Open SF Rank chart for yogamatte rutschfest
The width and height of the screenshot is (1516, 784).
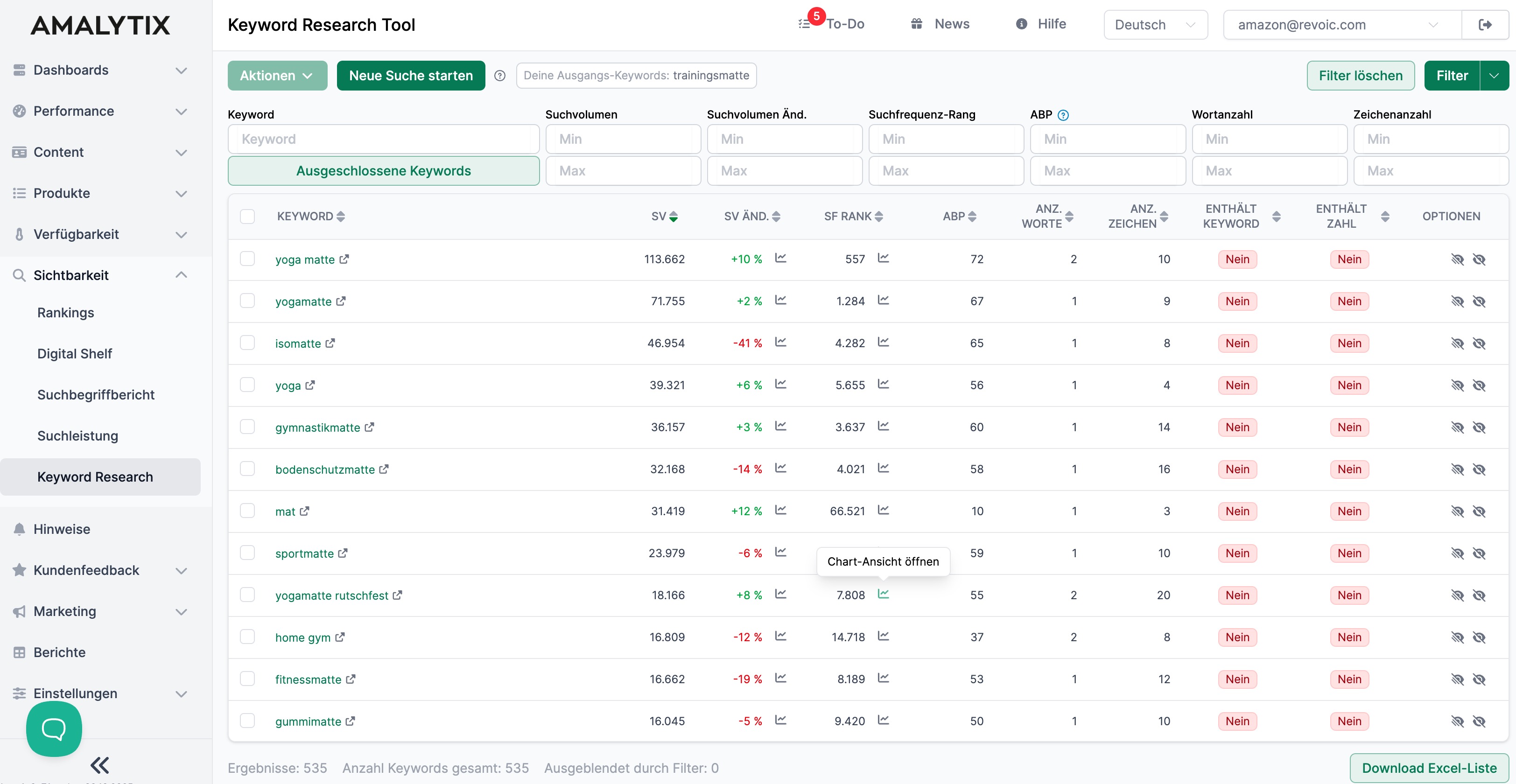click(x=883, y=594)
